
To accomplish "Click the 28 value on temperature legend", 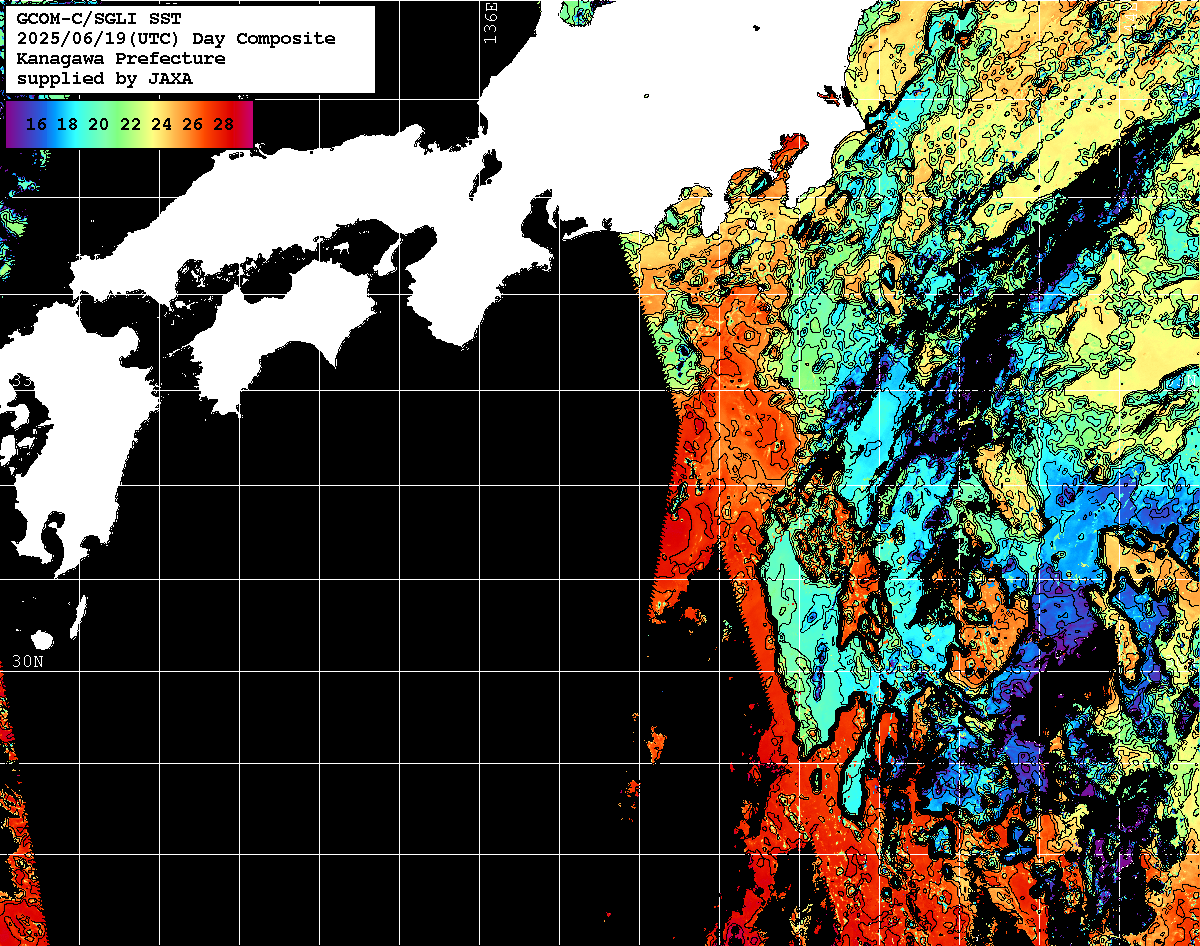I will click(224, 125).
